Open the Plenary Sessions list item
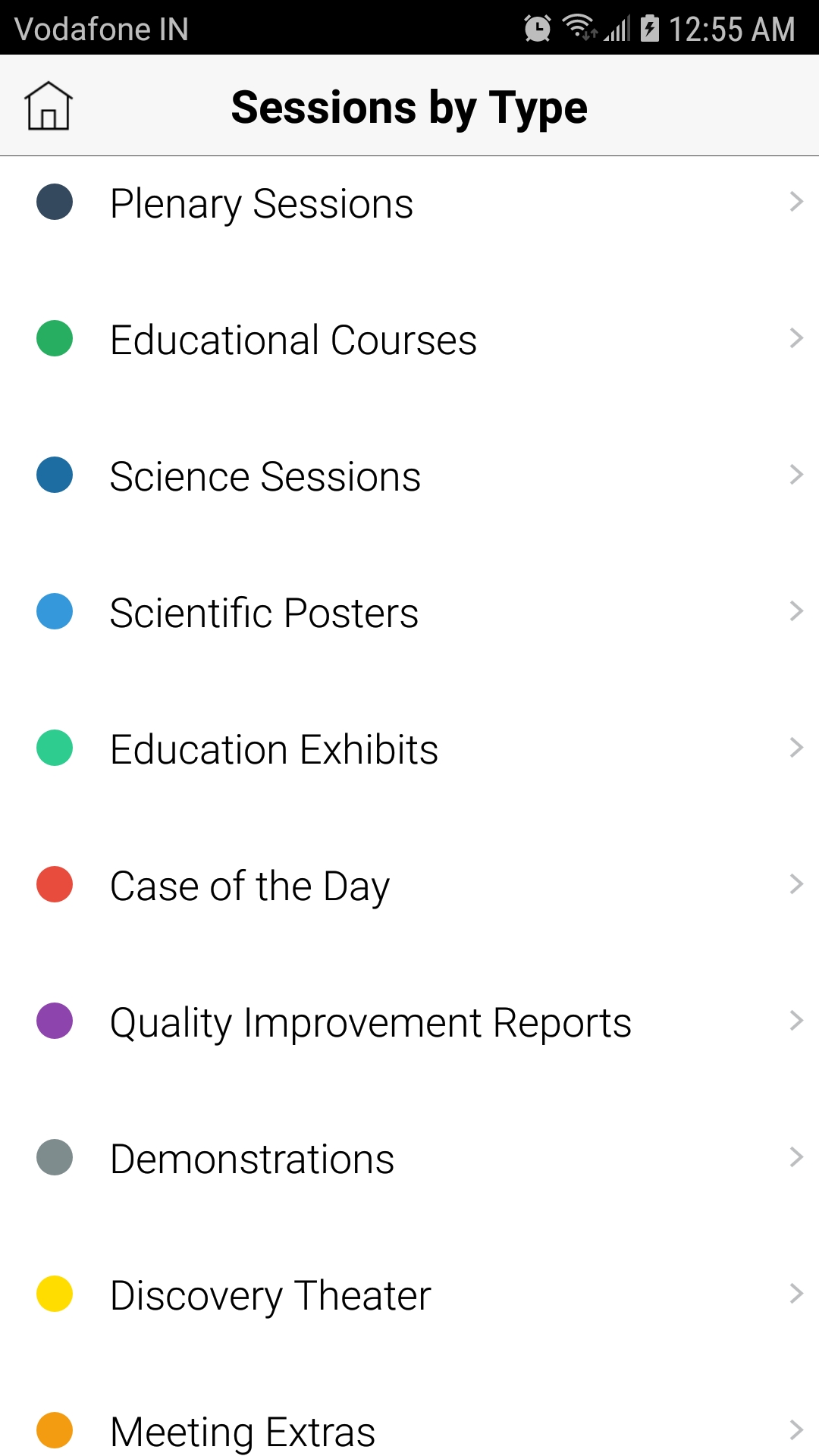 (262, 203)
